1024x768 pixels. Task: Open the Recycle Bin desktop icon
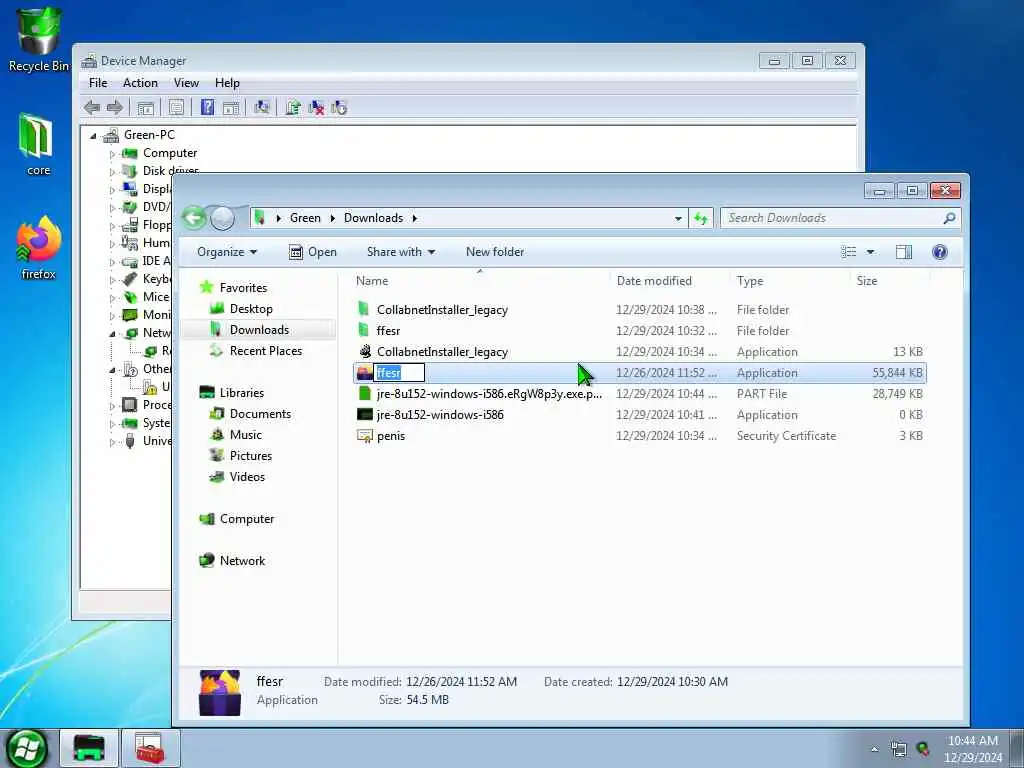point(39,40)
